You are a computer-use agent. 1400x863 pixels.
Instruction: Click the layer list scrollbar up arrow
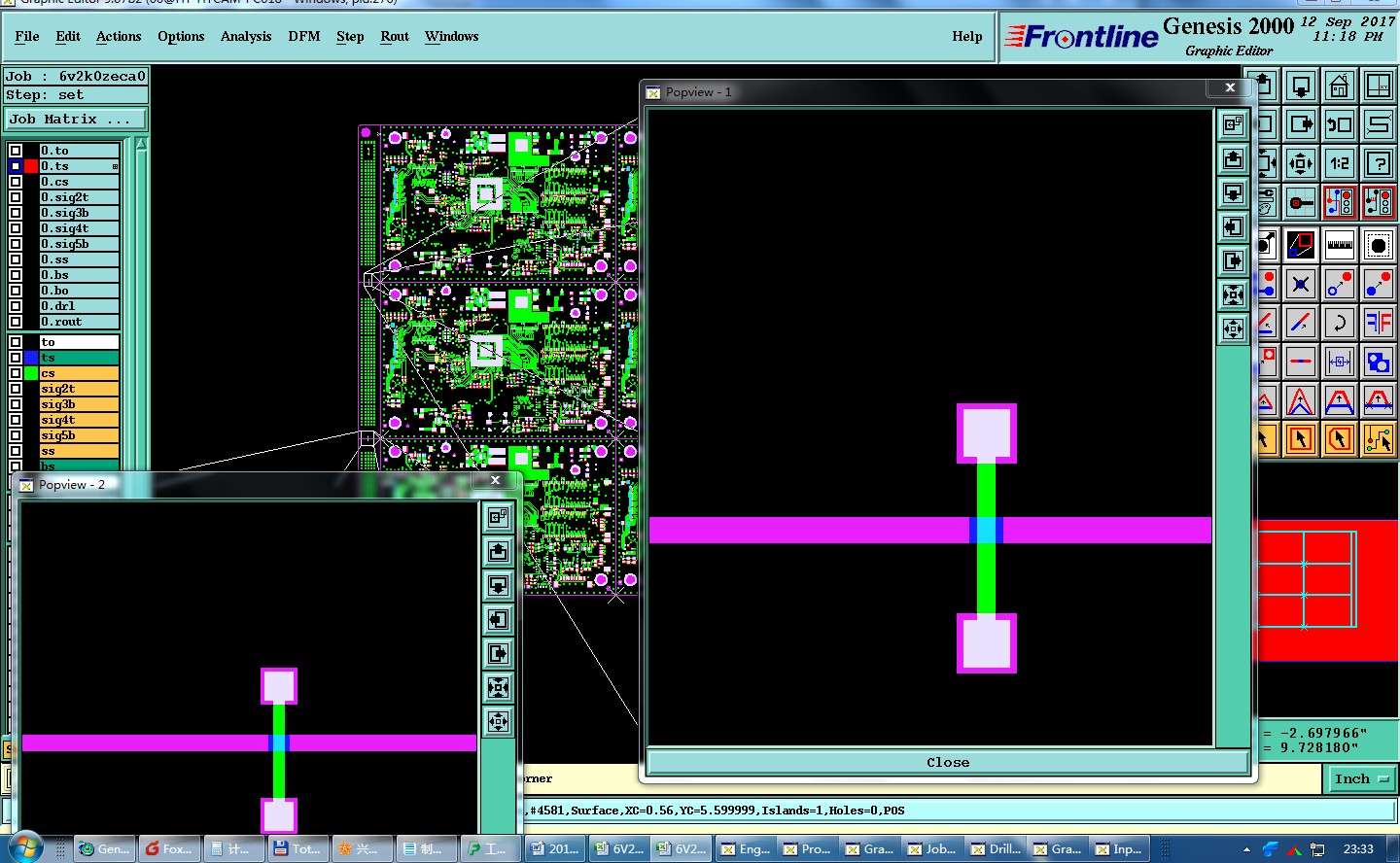pos(142,145)
